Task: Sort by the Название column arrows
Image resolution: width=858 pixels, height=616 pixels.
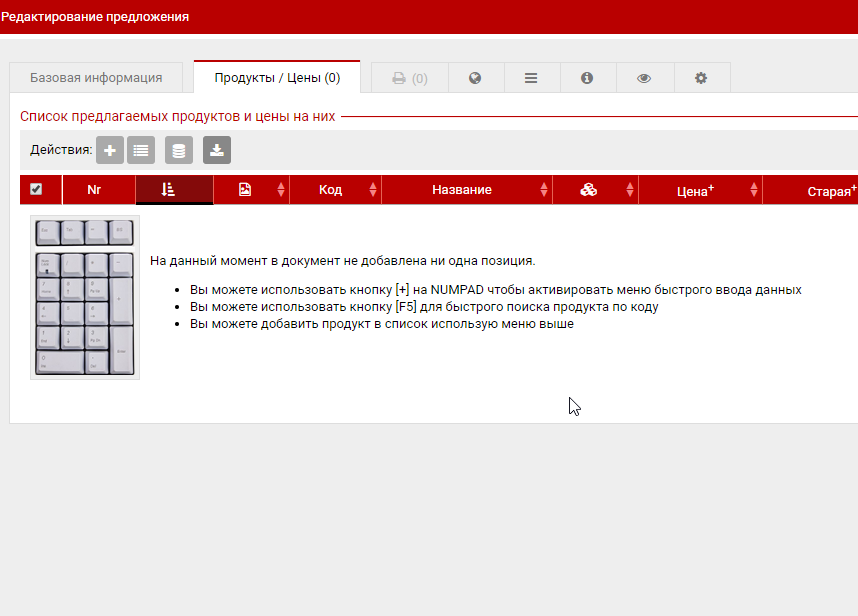Action: click(x=544, y=190)
